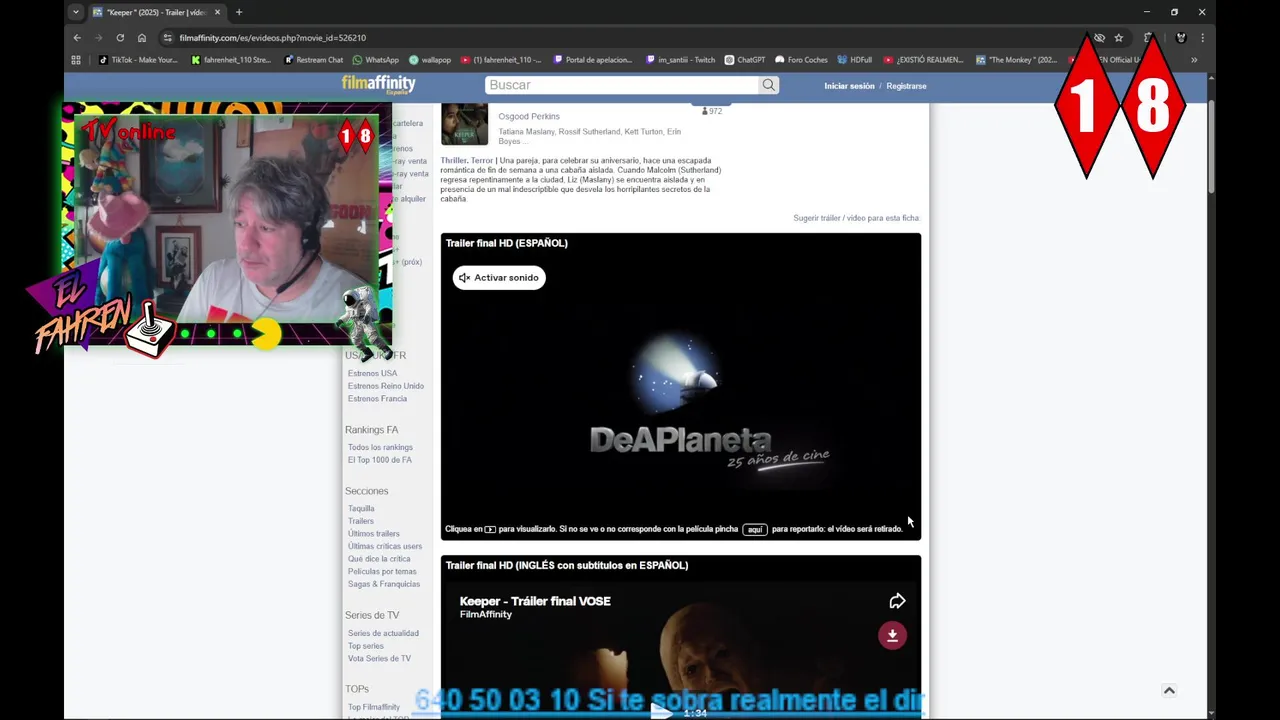This screenshot has width=1280, height=720.
Task: Click Iniciar sesión
Action: [x=849, y=86]
